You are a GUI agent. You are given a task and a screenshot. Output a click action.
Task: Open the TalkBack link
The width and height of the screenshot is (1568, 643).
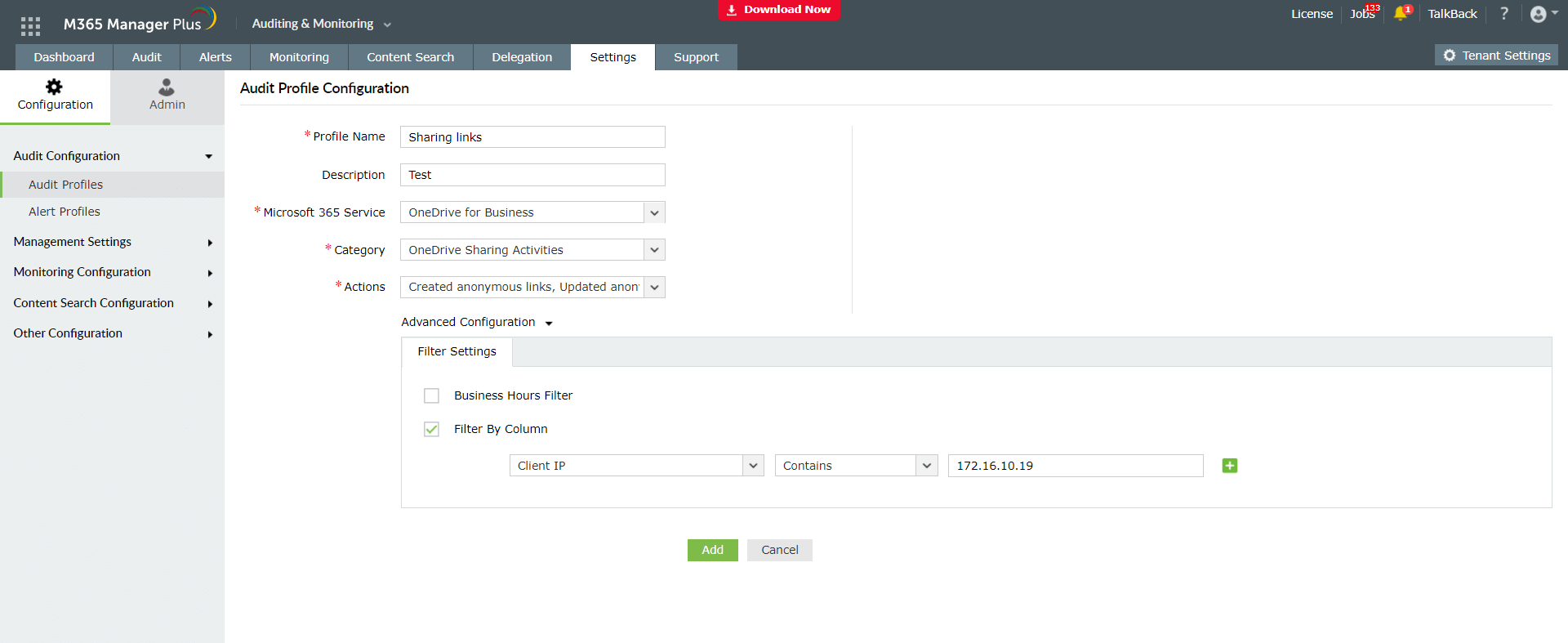(1452, 14)
